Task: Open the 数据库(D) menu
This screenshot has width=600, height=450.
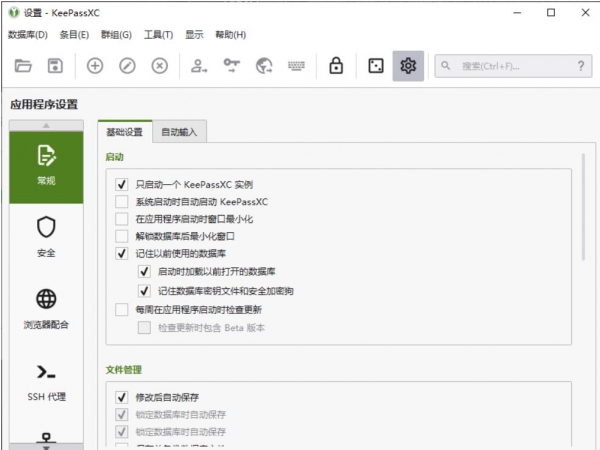Action: tap(28, 35)
